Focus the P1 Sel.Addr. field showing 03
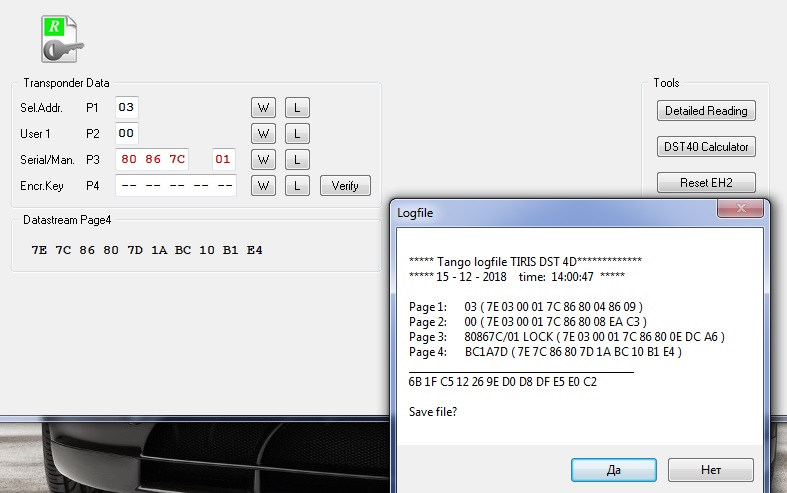Image resolution: width=787 pixels, height=493 pixels. (x=126, y=107)
